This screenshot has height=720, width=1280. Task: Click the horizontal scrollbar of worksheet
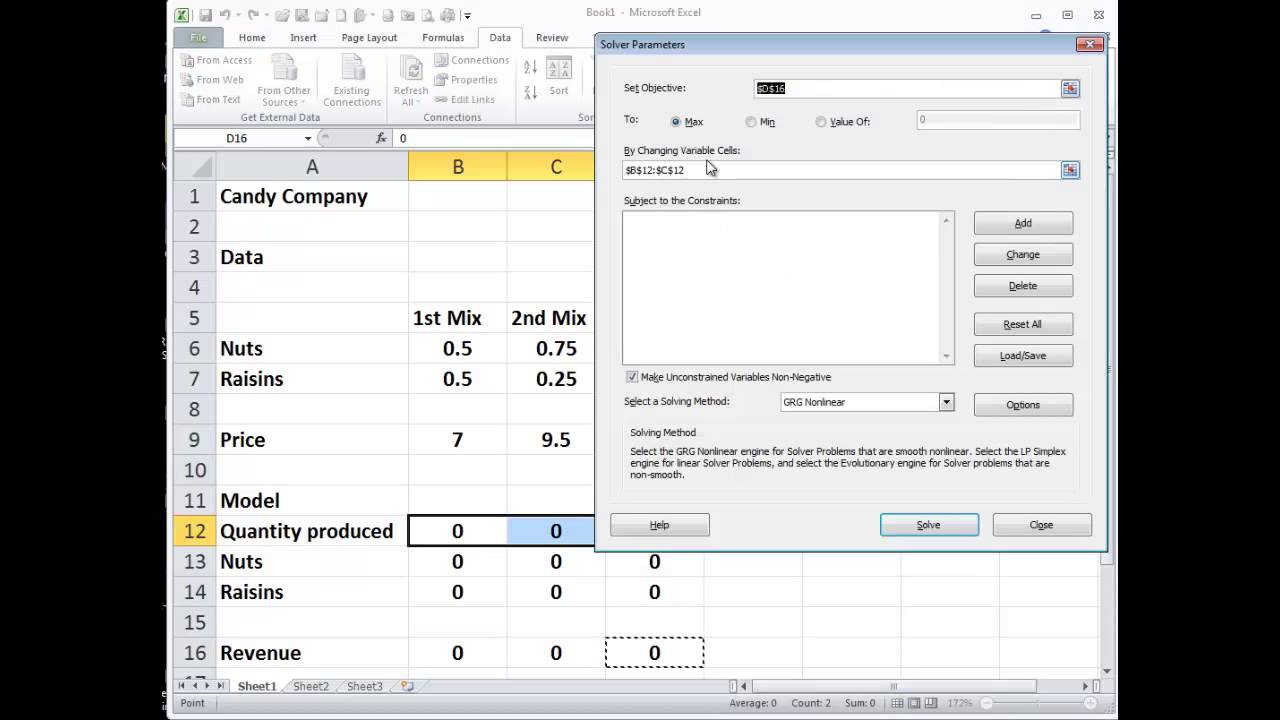point(912,687)
